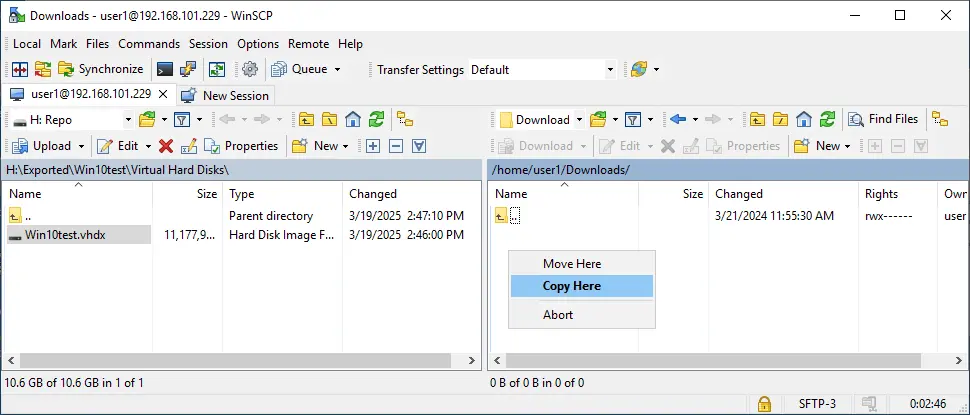Screen dimensions: 970x415
Task: Click the Compare Directories icon
Action: point(20,69)
